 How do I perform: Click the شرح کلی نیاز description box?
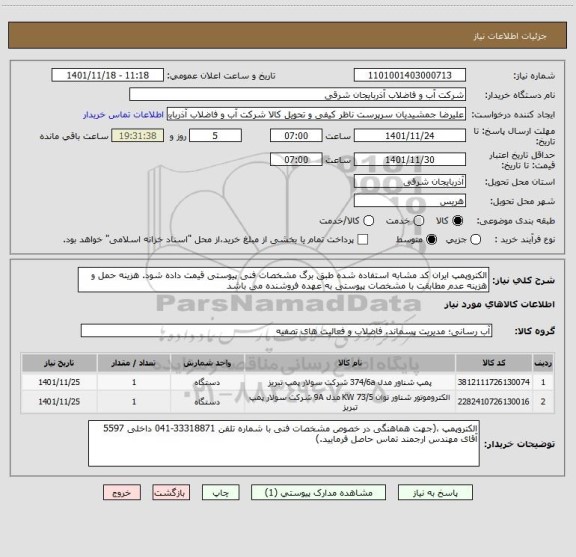pos(283,280)
